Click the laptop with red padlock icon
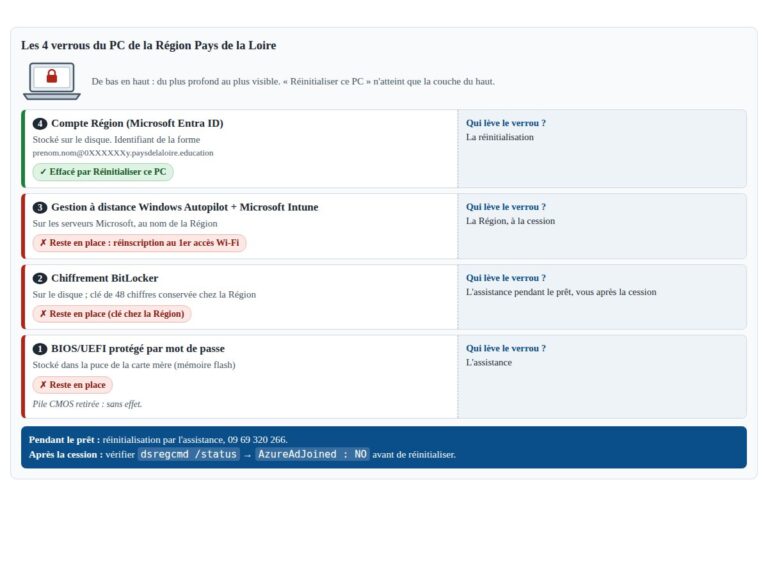This screenshot has width=768, height=576. pyautogui.click(x=51, y=81)
